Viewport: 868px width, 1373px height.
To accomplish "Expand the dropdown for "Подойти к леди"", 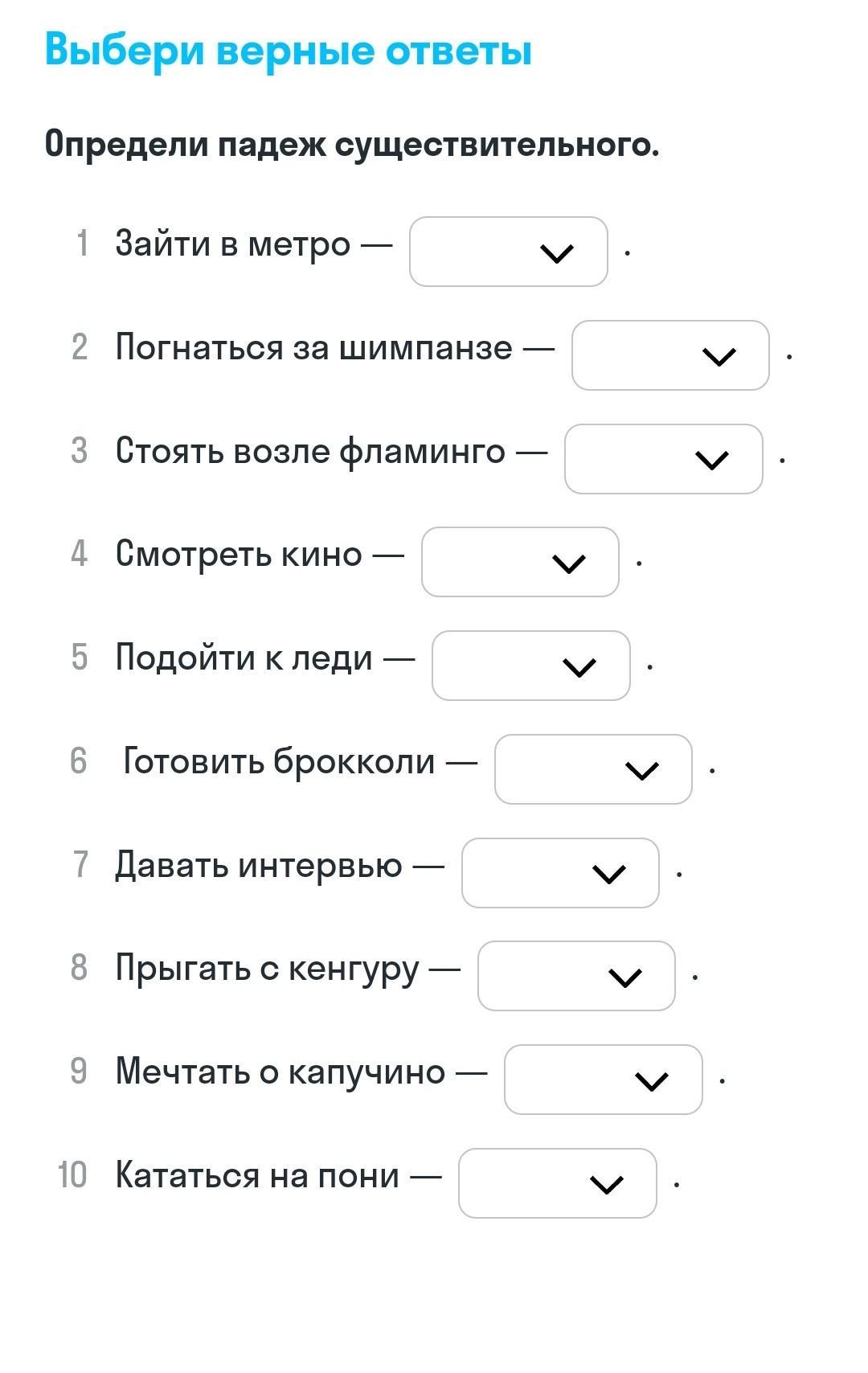I will (x=530, y=666).
